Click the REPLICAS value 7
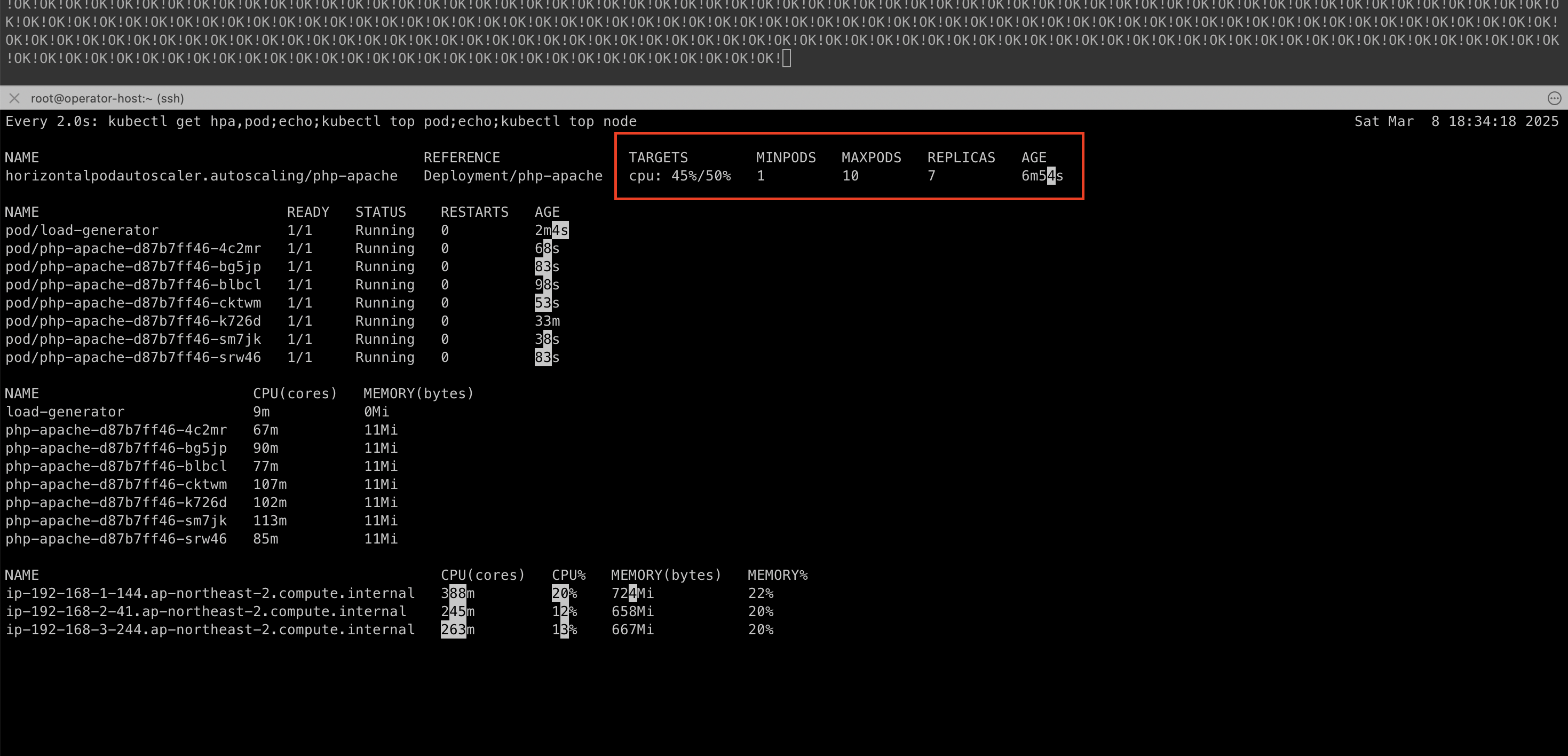 click(931, 176)
